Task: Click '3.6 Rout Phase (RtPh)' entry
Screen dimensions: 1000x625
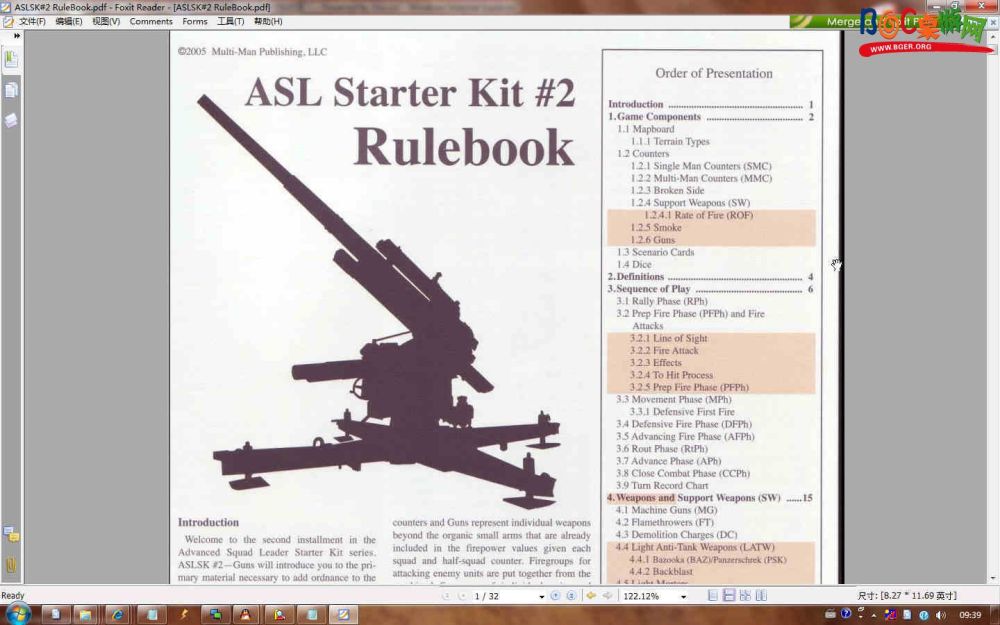Action: click(x=662, y=449)
